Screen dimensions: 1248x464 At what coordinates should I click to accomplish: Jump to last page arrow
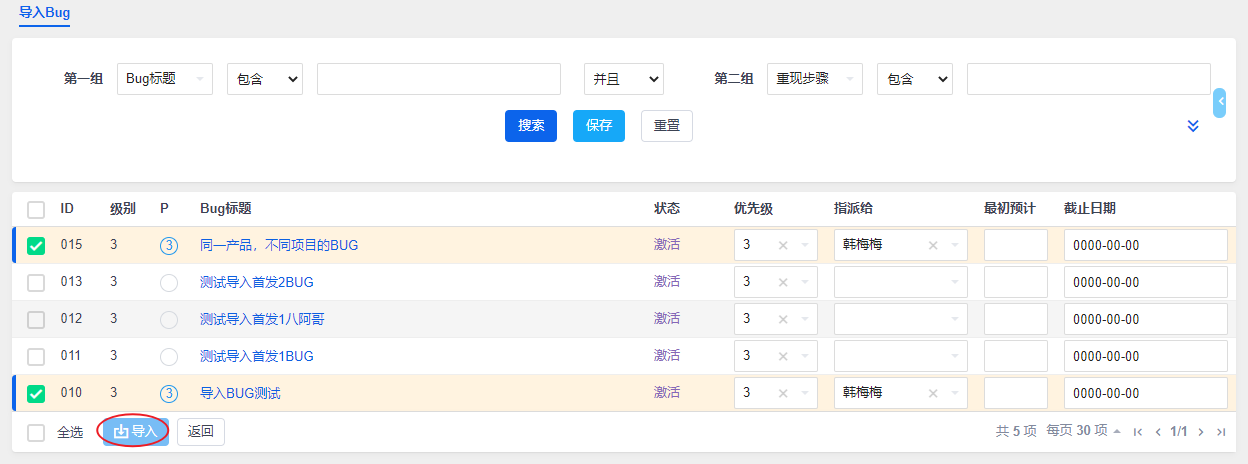(x=1221, y=432)
